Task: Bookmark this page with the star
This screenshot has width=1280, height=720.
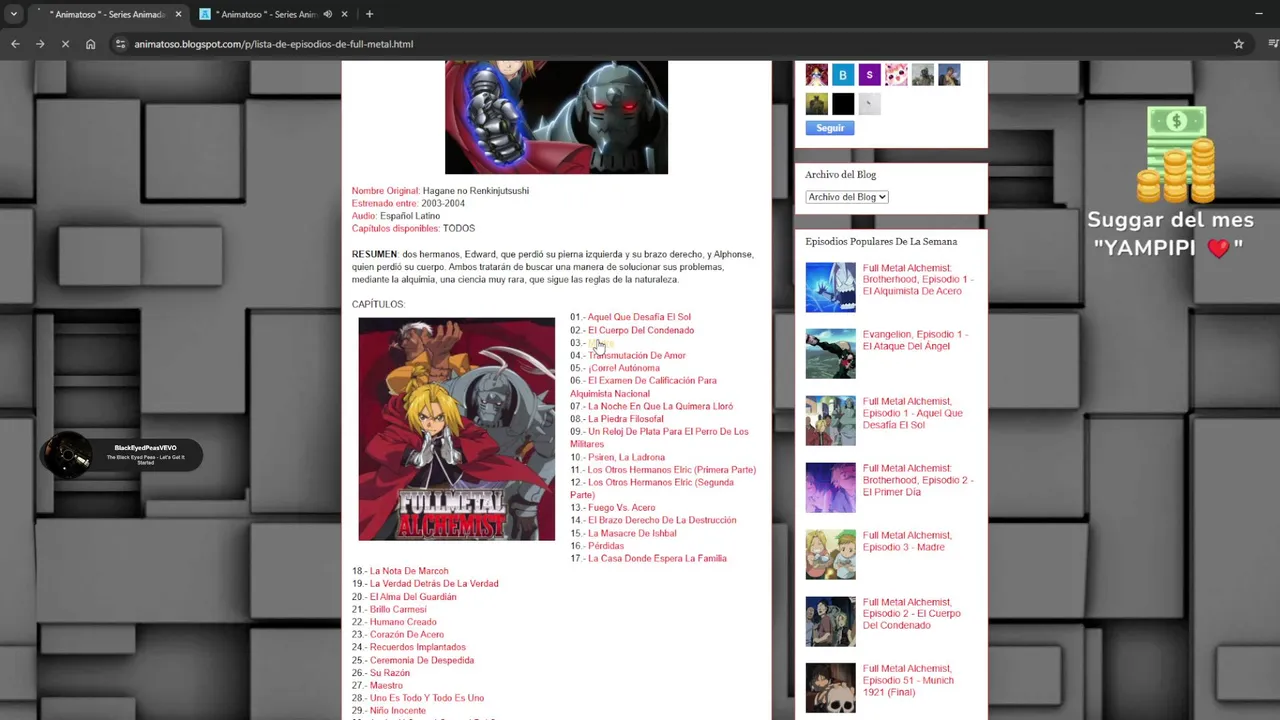Action: pyautogui.click(x=1238, y=44)
